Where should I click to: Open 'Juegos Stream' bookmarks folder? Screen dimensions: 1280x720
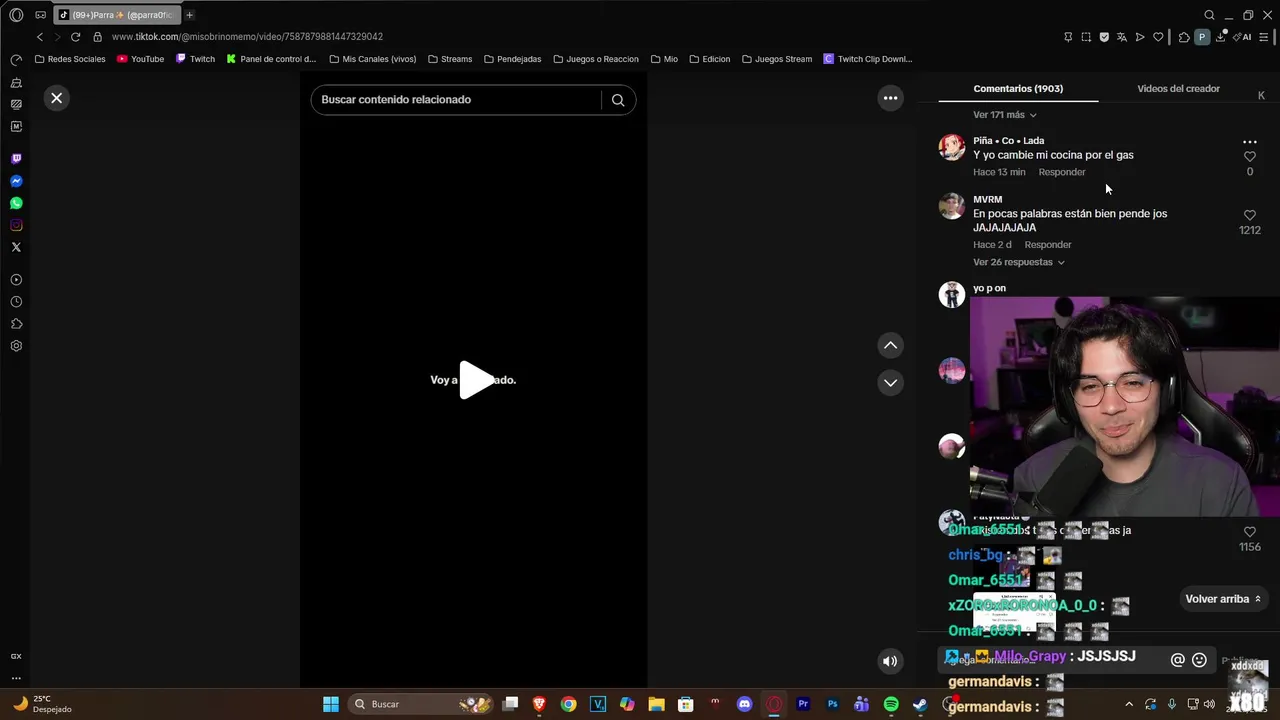point(776,59)
